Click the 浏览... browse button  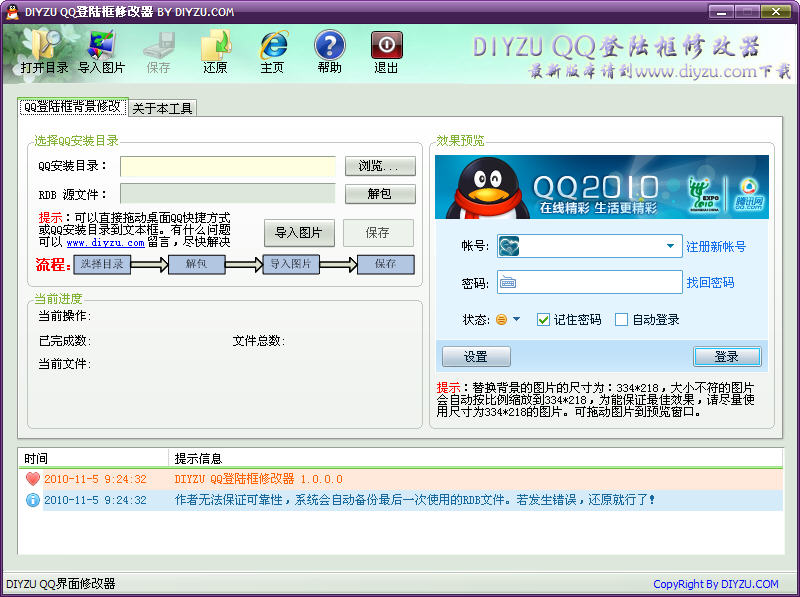pyautogui.click(x=379, y=166)
